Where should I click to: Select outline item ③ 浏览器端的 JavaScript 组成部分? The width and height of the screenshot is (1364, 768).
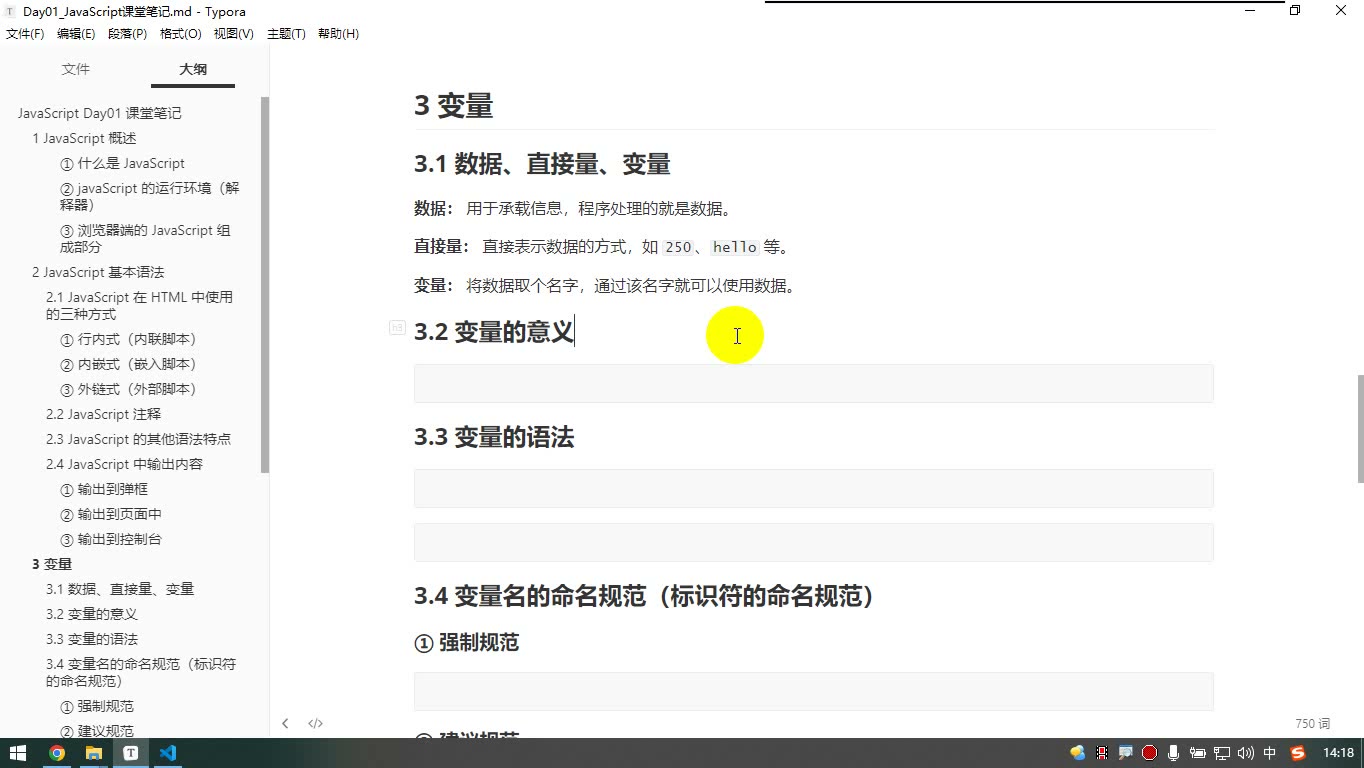145,238
